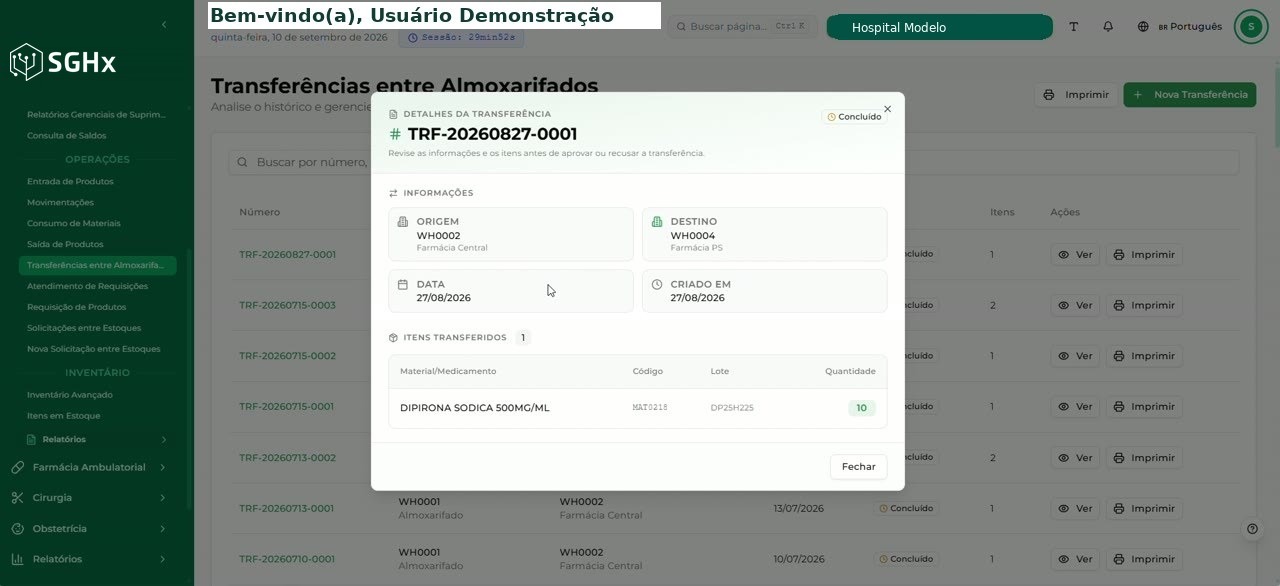Open Requisição de Produtos menu item
Viewport: 1280px width, 586px height.
[76, 308]
